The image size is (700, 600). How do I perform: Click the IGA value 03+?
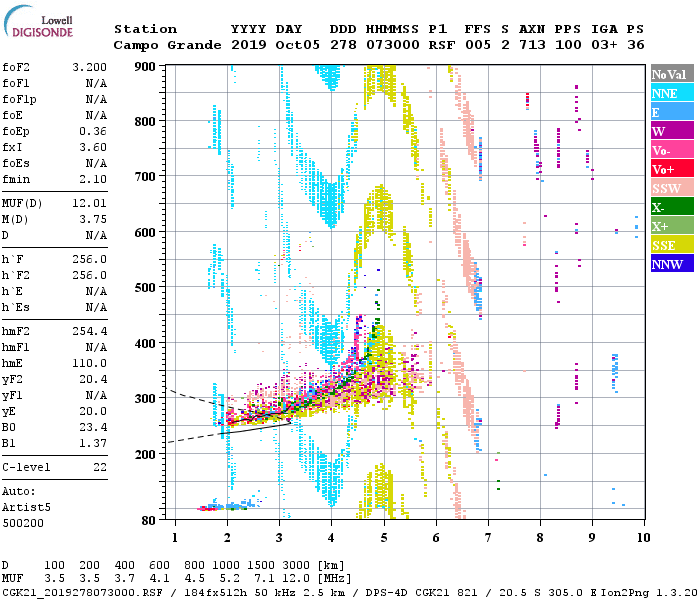tap(604, 45)
